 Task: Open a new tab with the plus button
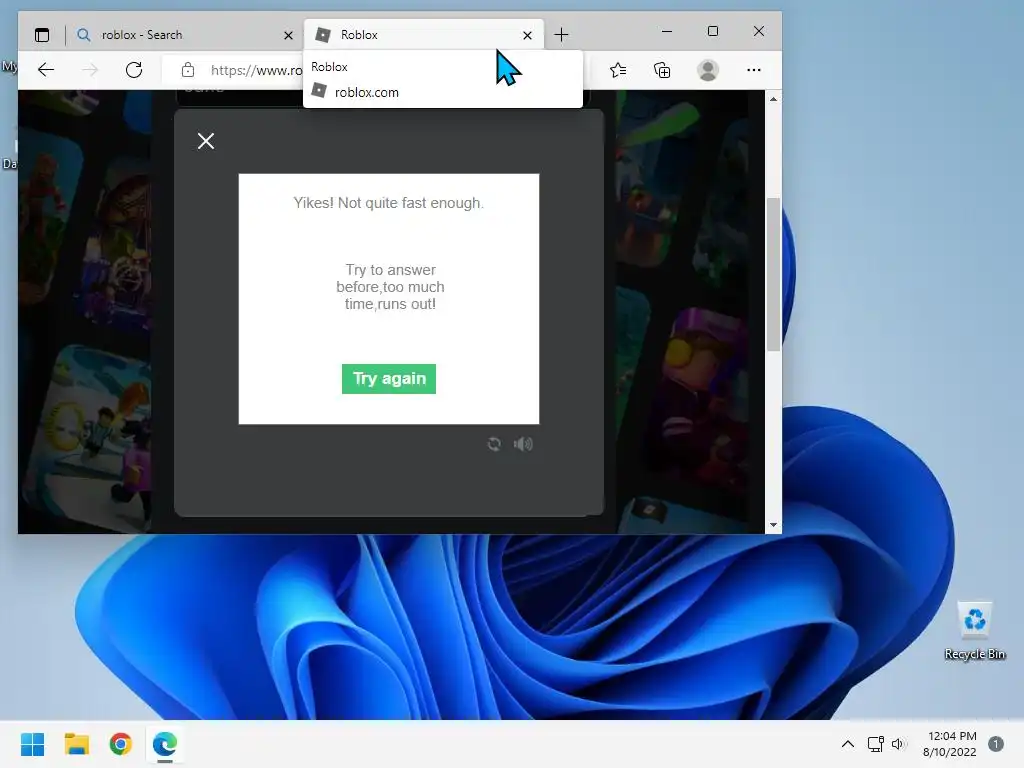(x=561, y=35)
